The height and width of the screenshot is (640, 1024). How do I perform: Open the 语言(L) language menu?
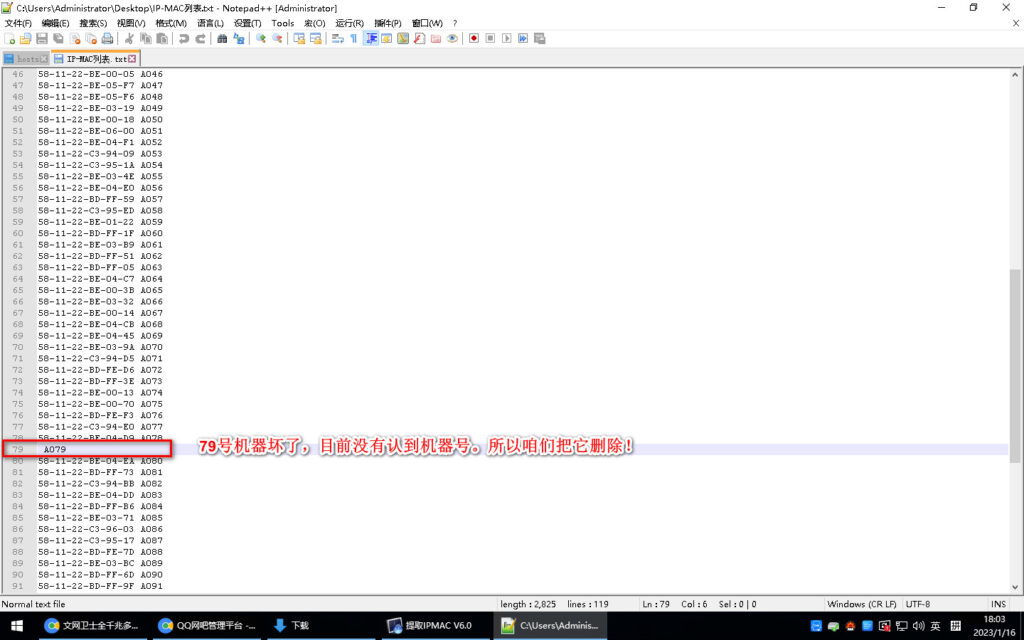[x=210, y=23]
